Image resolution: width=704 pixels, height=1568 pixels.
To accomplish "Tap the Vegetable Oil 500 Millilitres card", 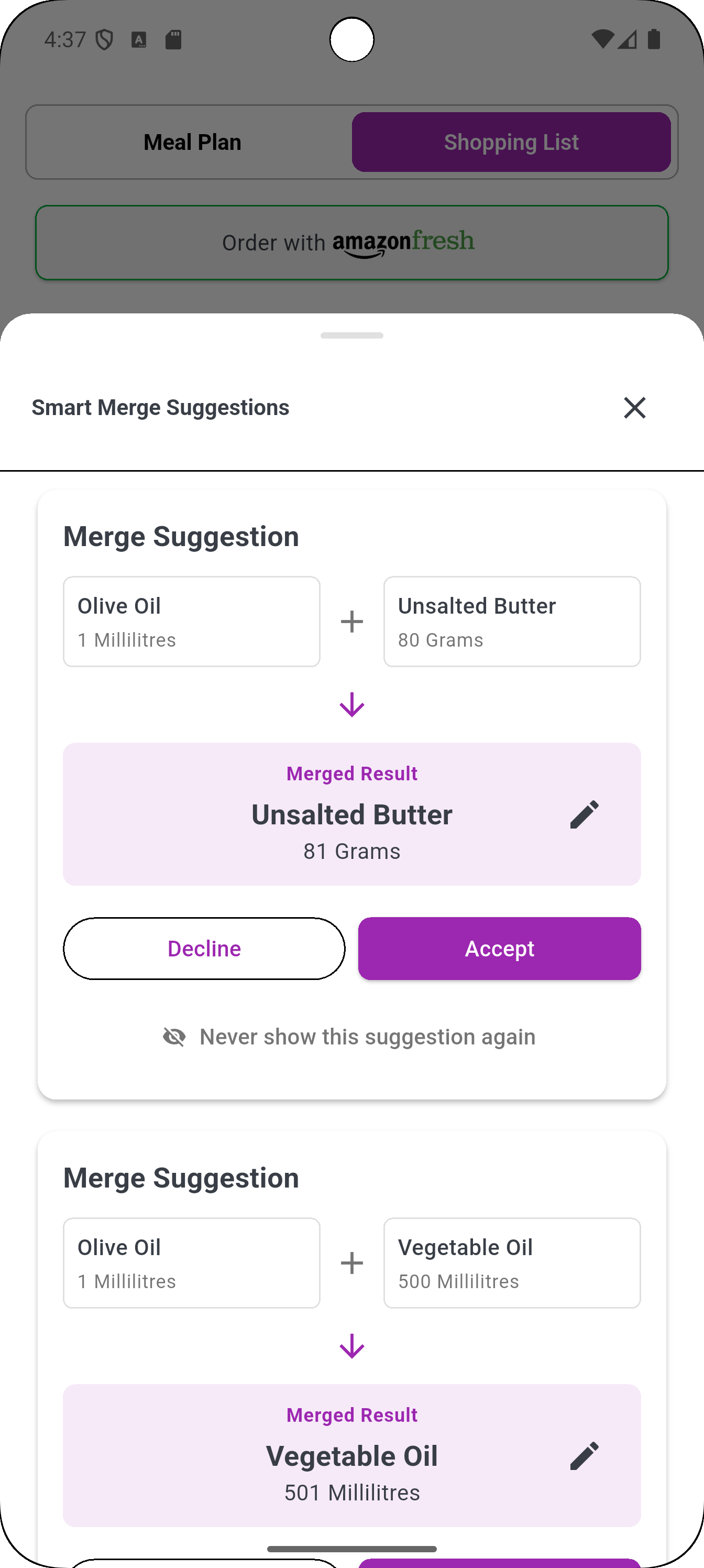I will coord(512,1263).
